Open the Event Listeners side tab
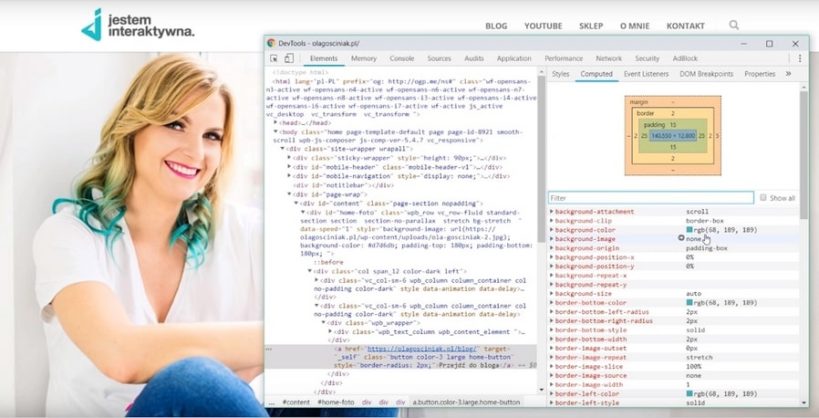 [x=646, y=74]
